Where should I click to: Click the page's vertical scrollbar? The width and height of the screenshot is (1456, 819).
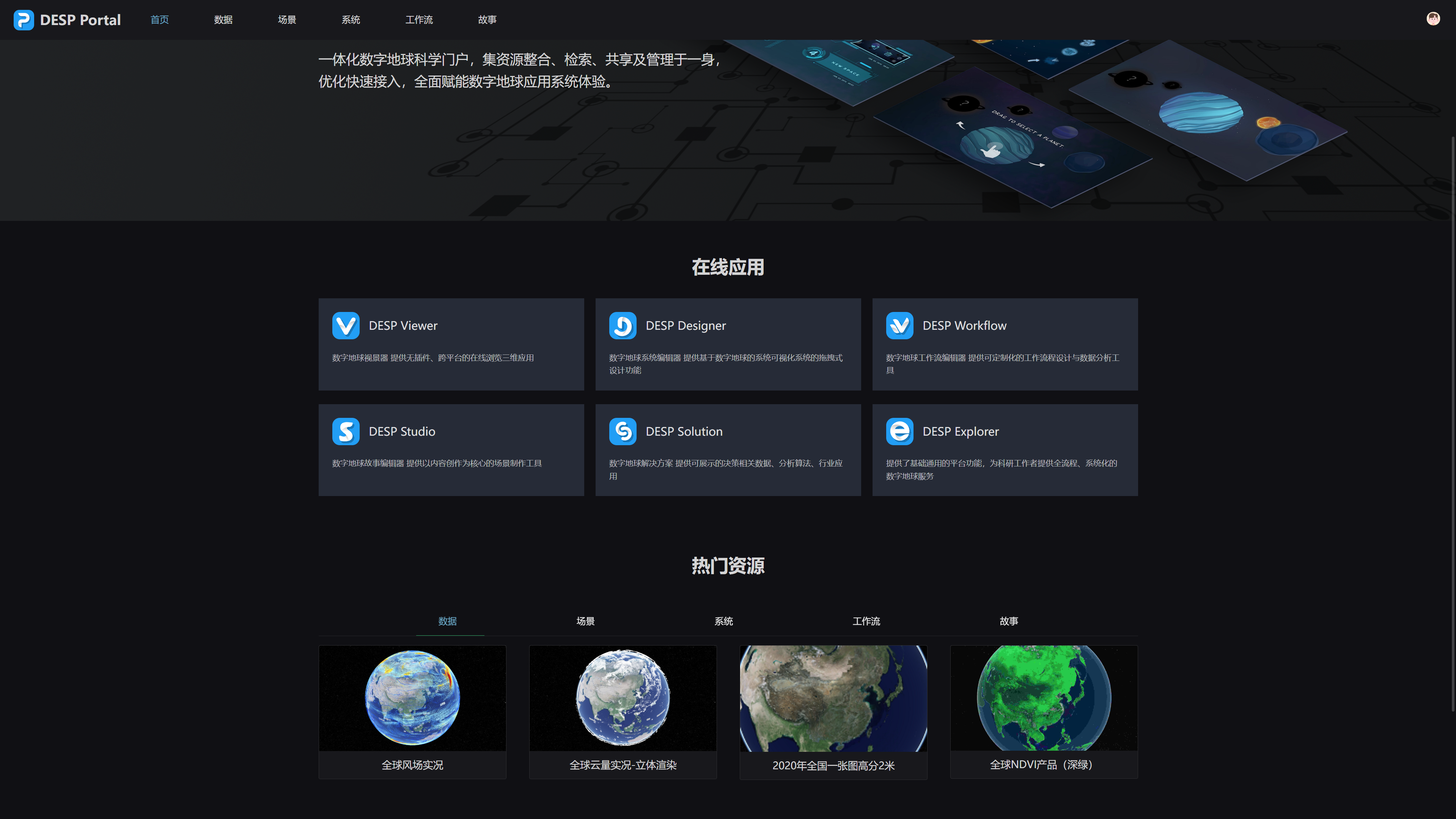(x=1453, y=424)
